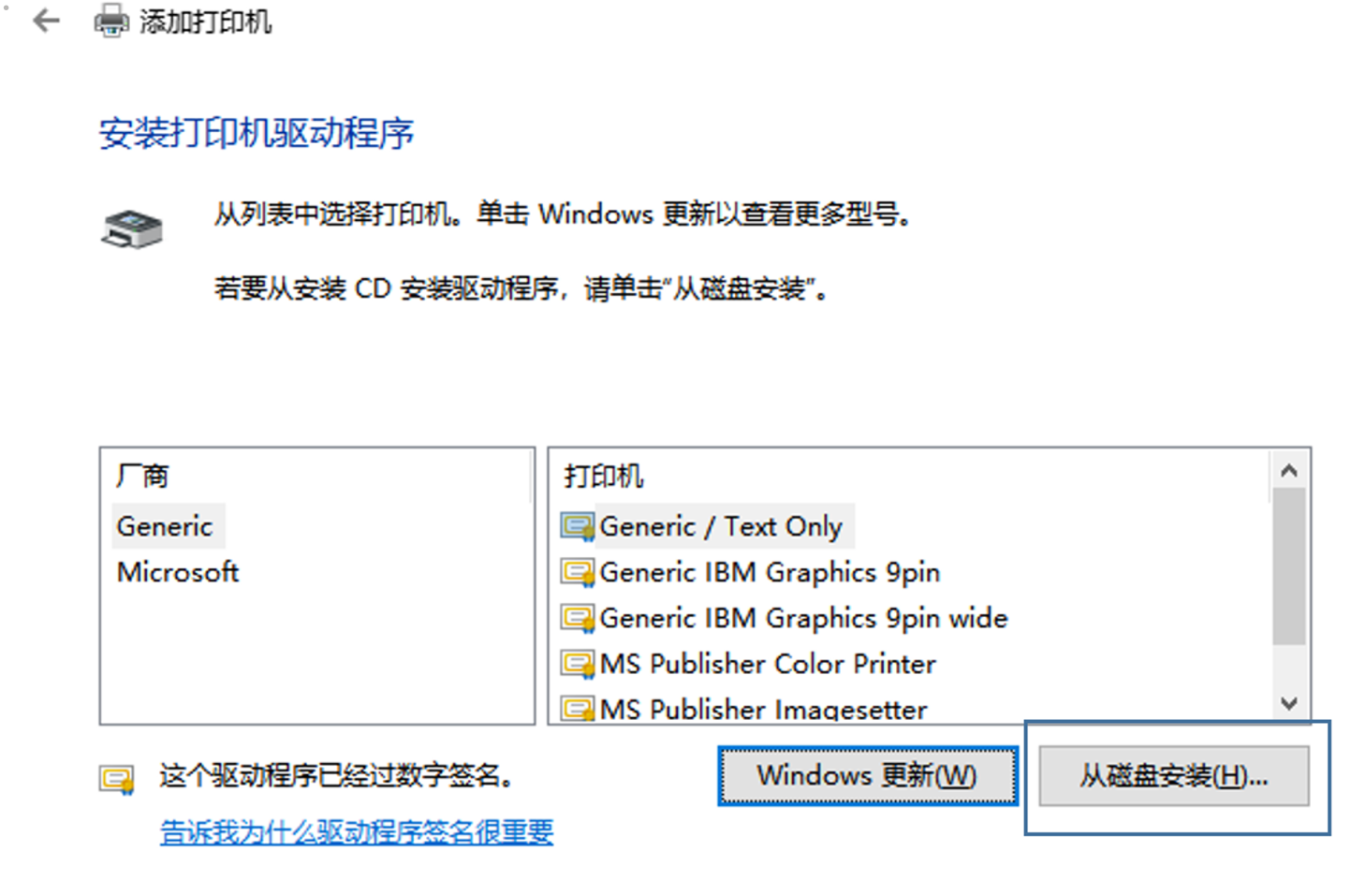
Task: Click the printer list scroll down arrow
Action: click(x=1289, y=702)
